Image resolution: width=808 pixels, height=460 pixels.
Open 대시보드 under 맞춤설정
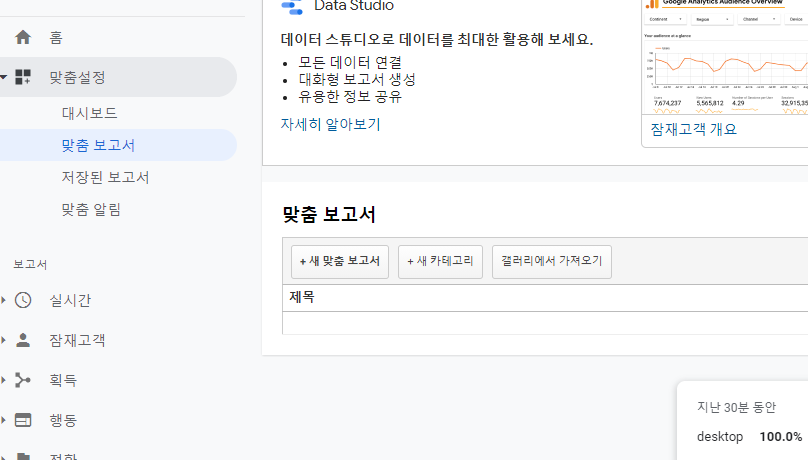click(90, 113)
